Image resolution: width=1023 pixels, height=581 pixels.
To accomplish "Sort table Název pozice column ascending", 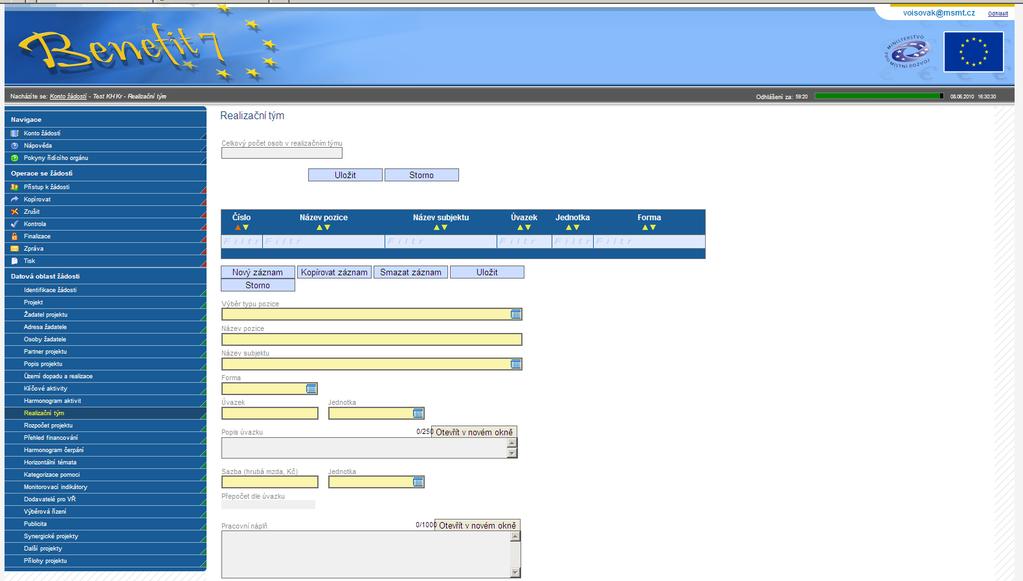I will coord(319,228).
